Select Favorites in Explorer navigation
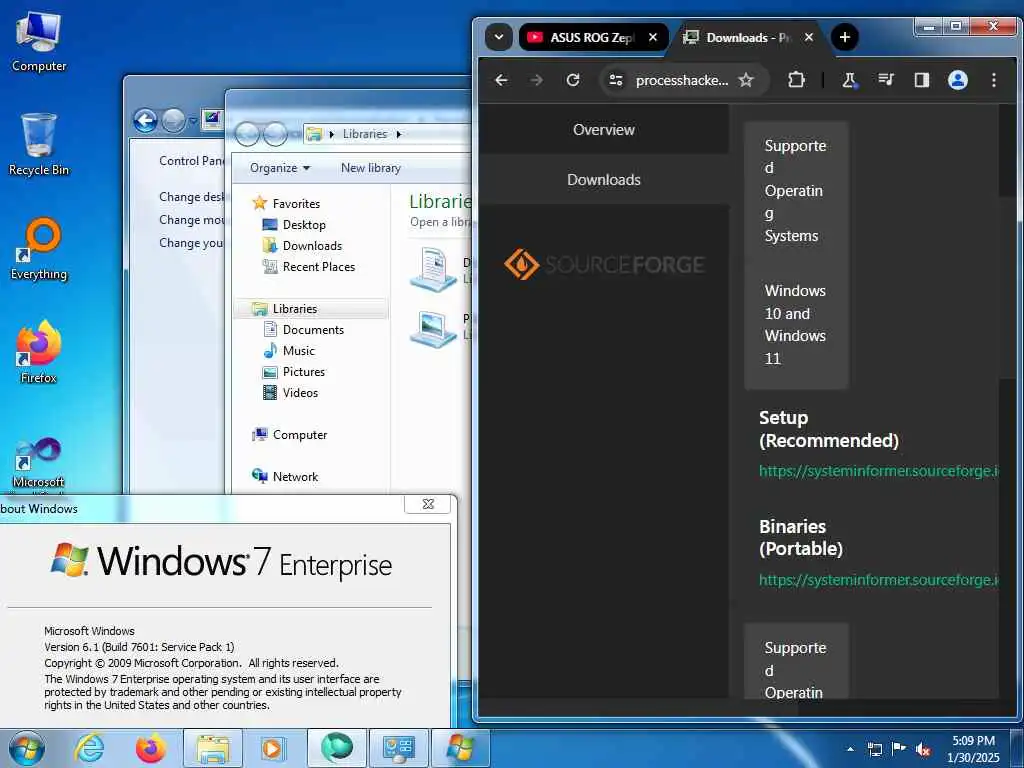 coord(296,204)
